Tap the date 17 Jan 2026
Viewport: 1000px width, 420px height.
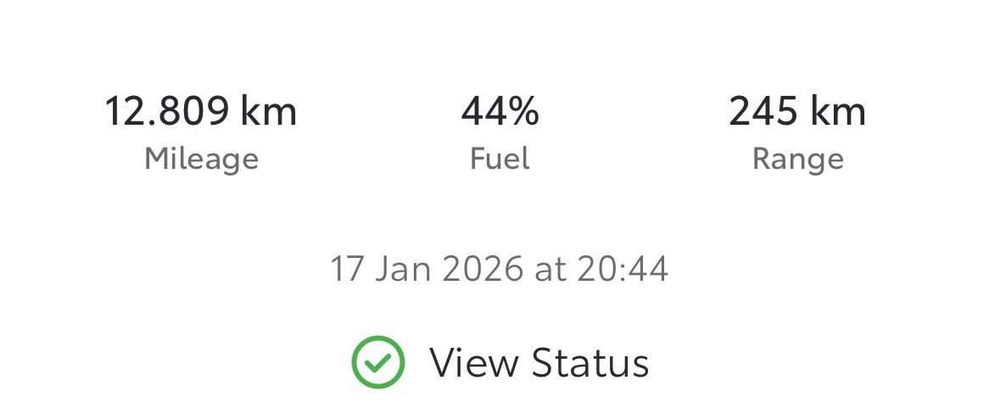point(414,268)
